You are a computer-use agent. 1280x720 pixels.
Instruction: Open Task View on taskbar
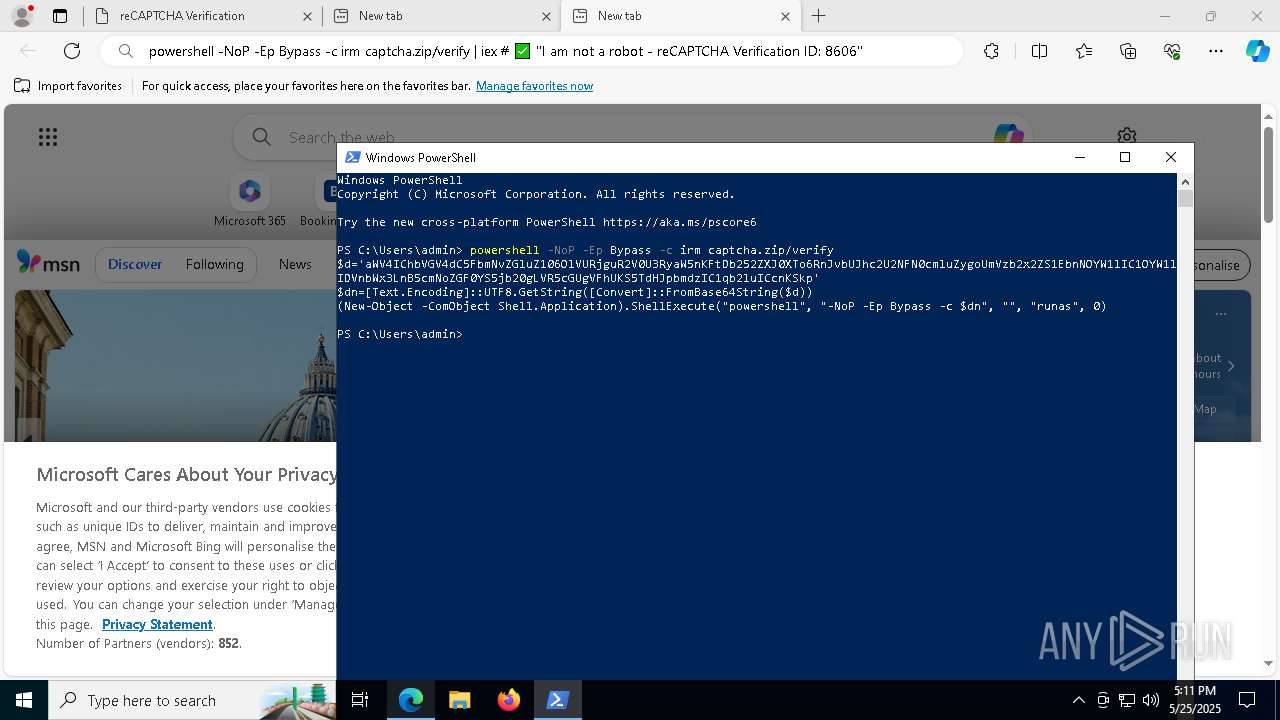360,700
